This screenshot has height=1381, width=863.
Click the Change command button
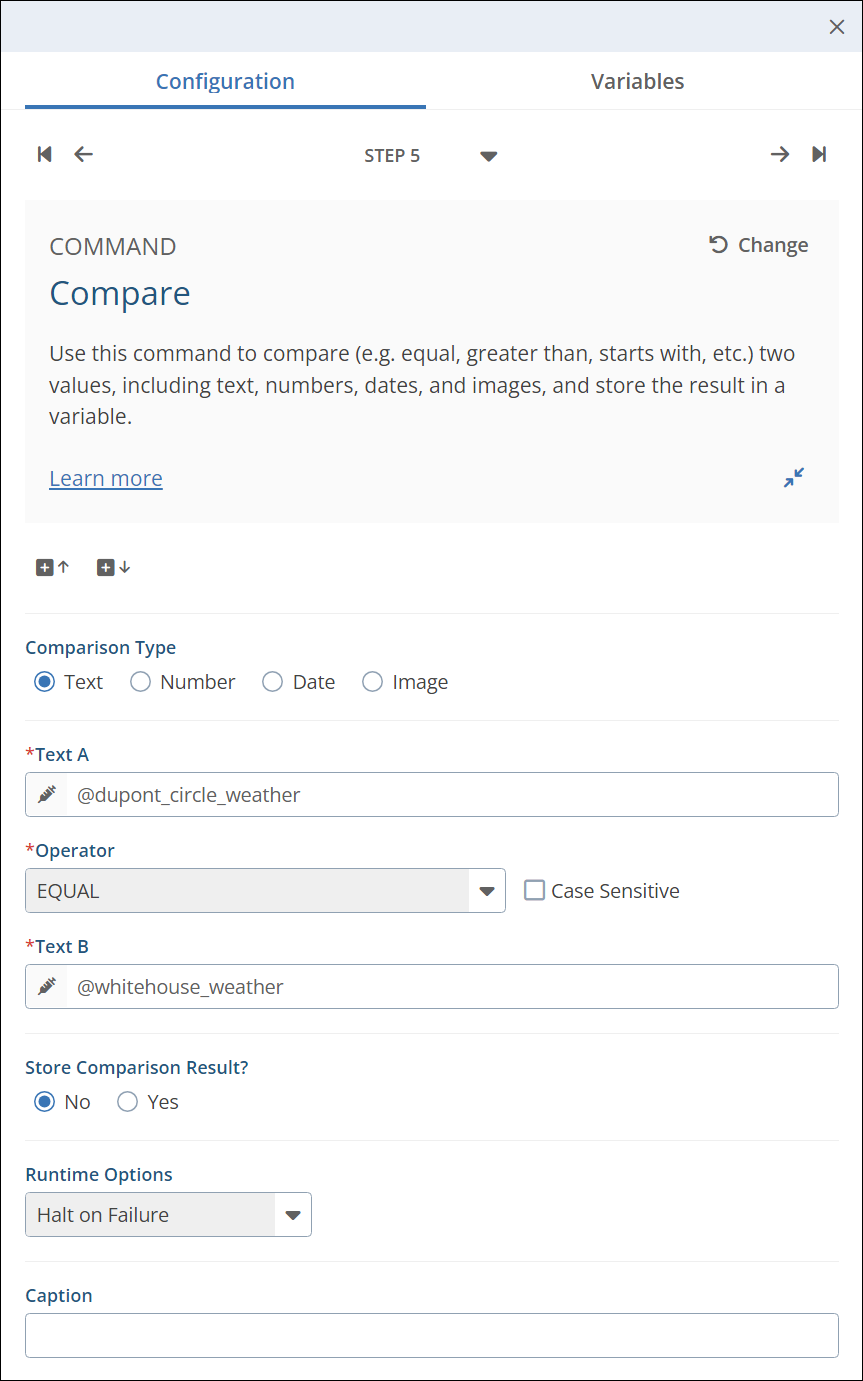pos(758,245)
